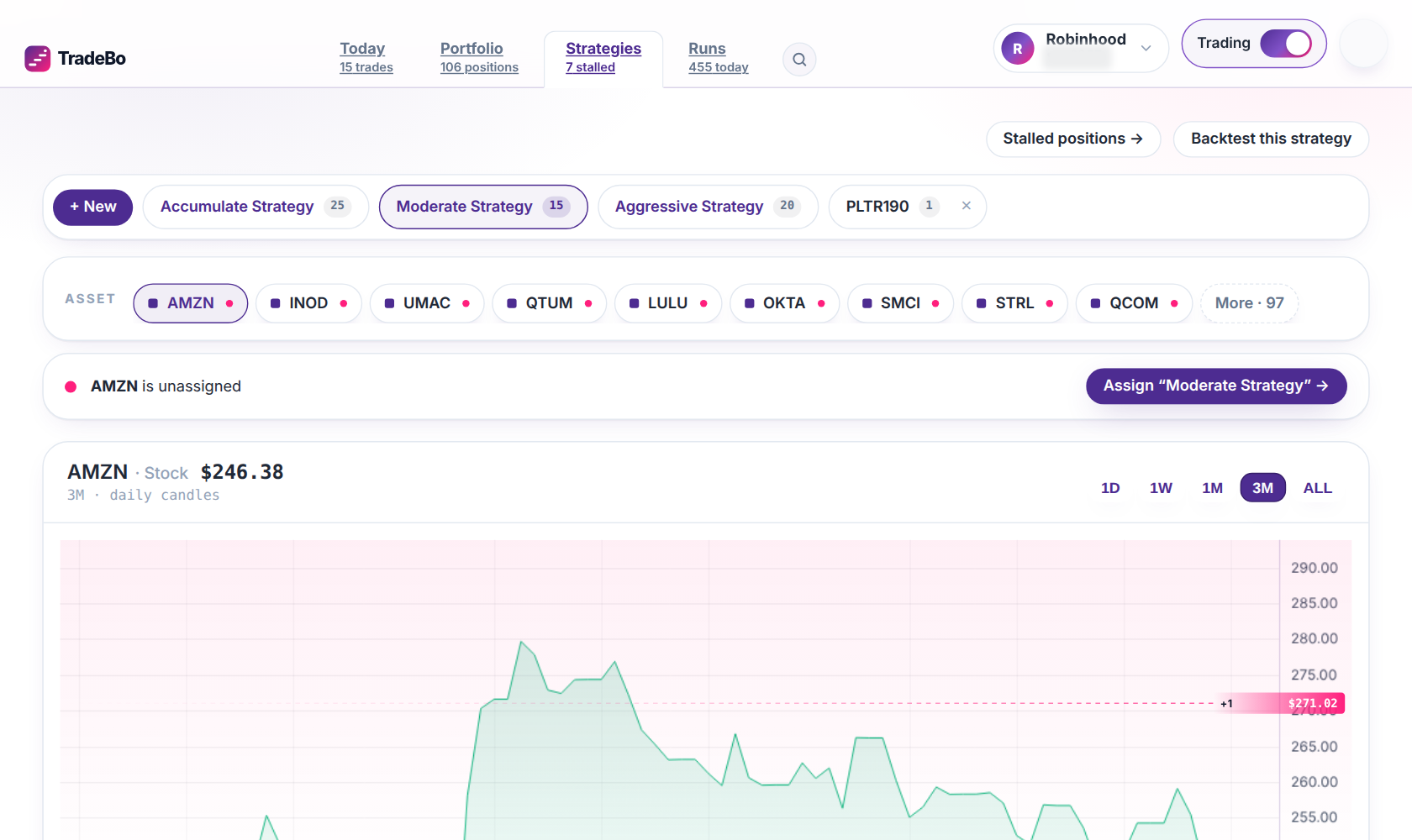Image resolution: width=1412 pixels, height=840 pixels.
Task: Pick the QTUM asset chip
Action: click(x=550, y=303)
